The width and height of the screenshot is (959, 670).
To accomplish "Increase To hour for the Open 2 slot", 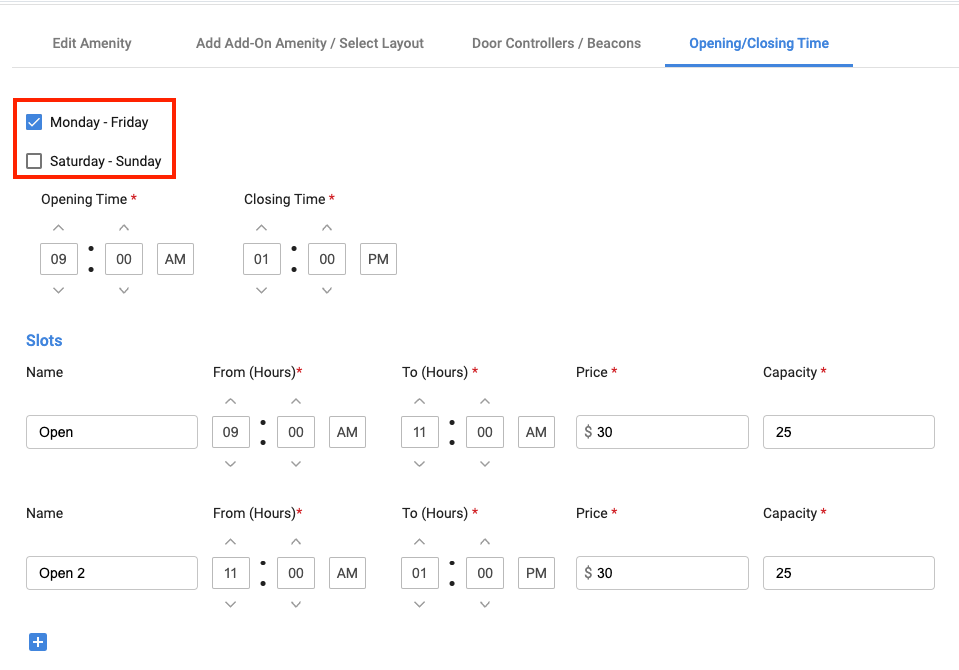I will pyautogui.click(x=420, y=542).
